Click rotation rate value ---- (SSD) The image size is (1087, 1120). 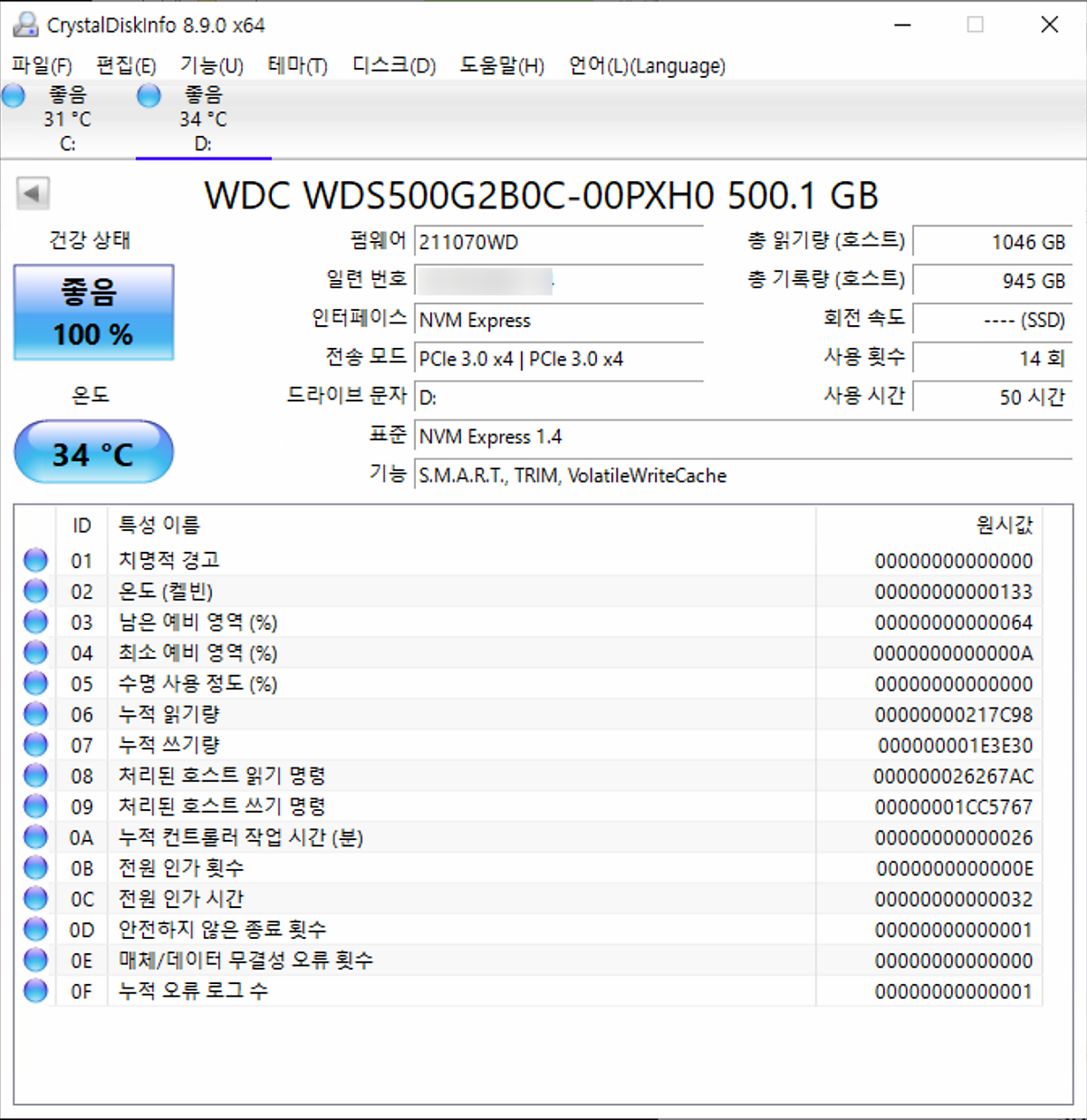[x=993, y=320]
